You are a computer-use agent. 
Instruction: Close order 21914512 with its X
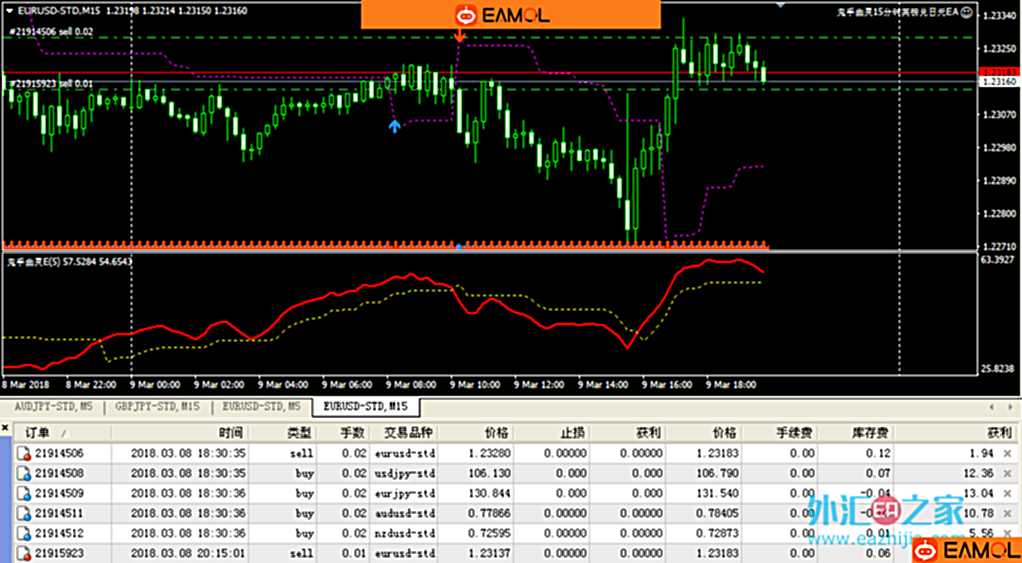1007,534
